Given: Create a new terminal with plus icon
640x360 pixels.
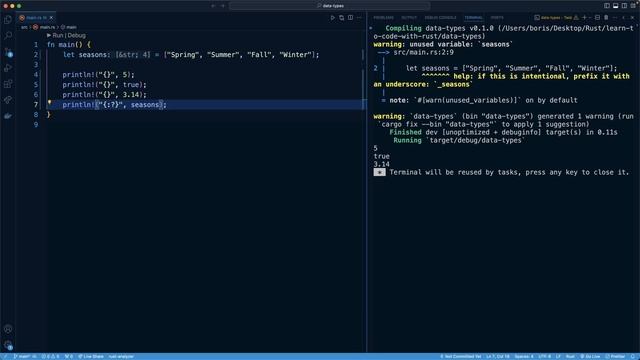Looking at the screenshot, I should click(x=584, y=18).
